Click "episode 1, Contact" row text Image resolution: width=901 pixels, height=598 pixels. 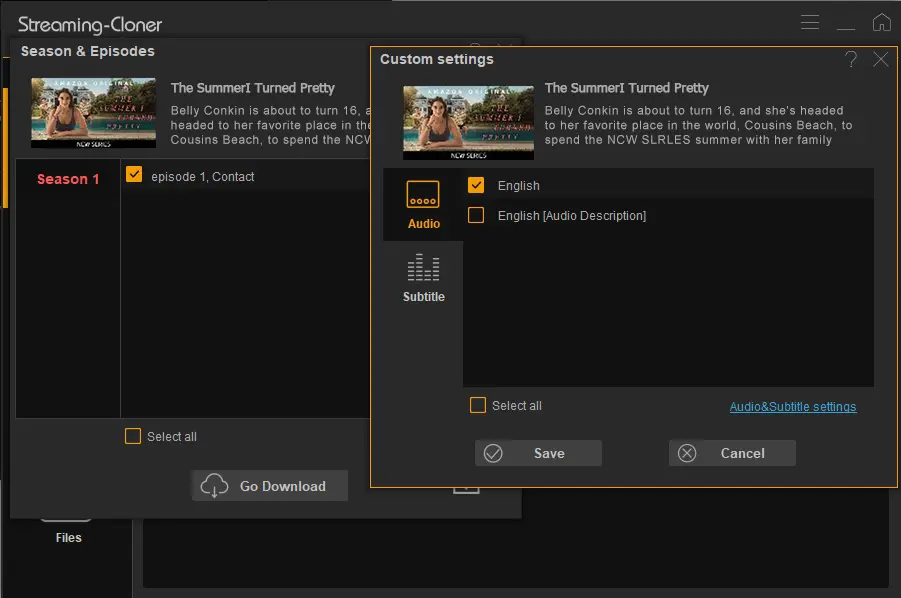(202, 176)
